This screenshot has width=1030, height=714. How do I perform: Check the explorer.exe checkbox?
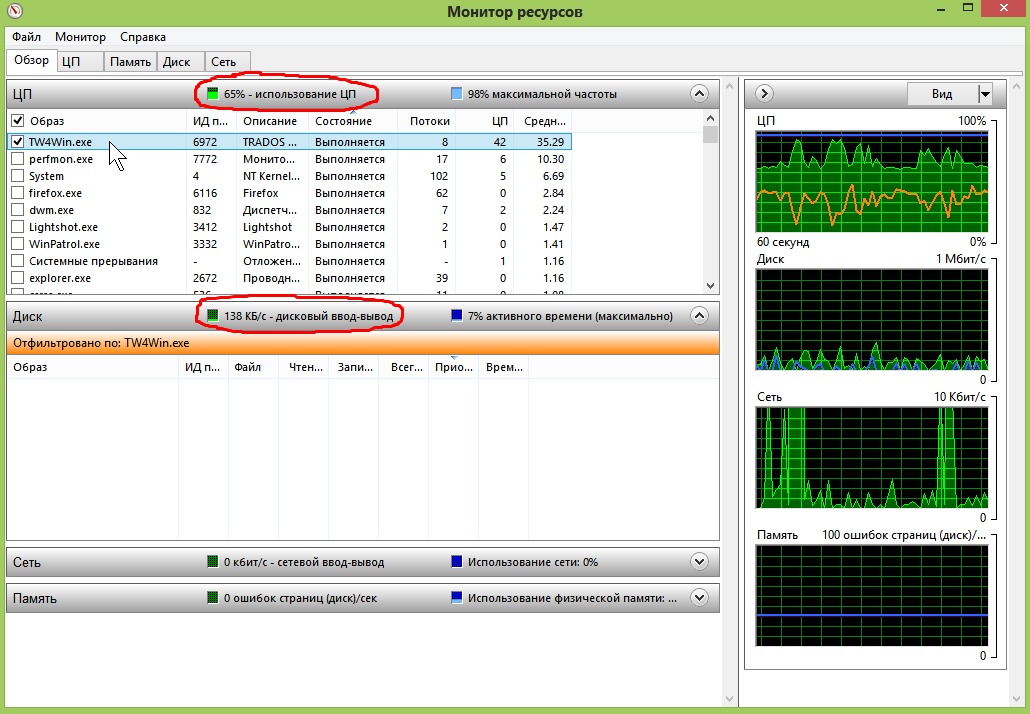18,279
